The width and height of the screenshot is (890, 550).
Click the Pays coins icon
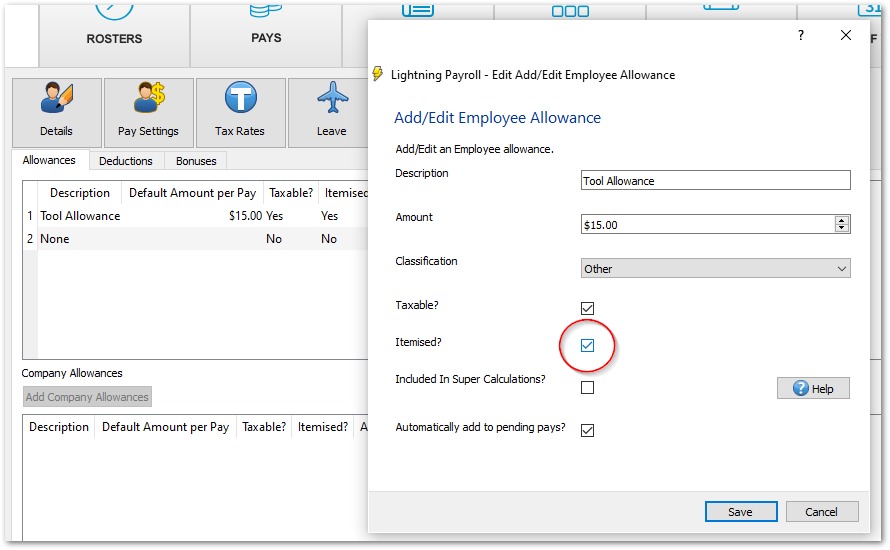(266, 11)
